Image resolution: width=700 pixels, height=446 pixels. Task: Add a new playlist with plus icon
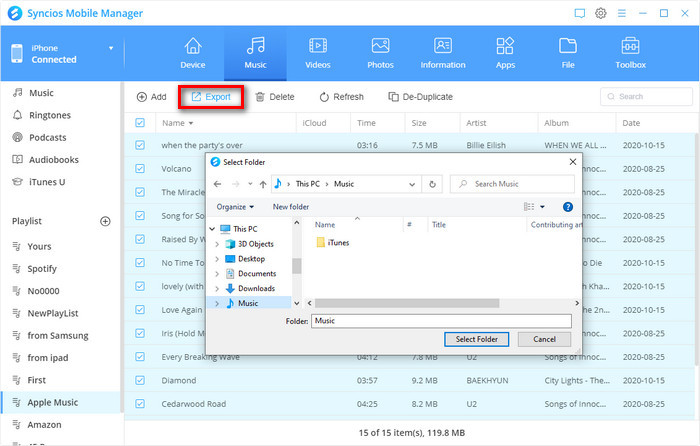click(x=105, y=220)
